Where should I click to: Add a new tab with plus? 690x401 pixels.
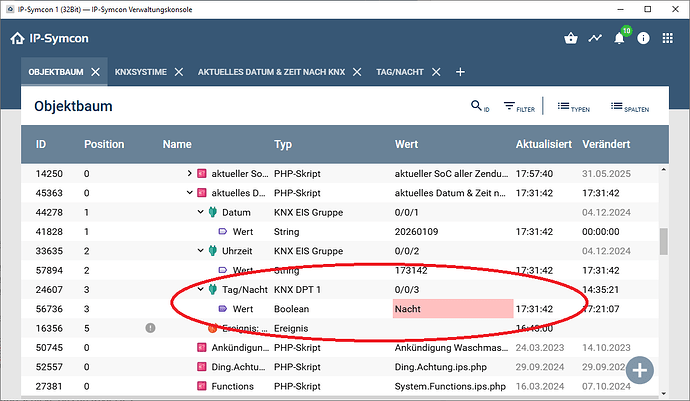(460, 72)
